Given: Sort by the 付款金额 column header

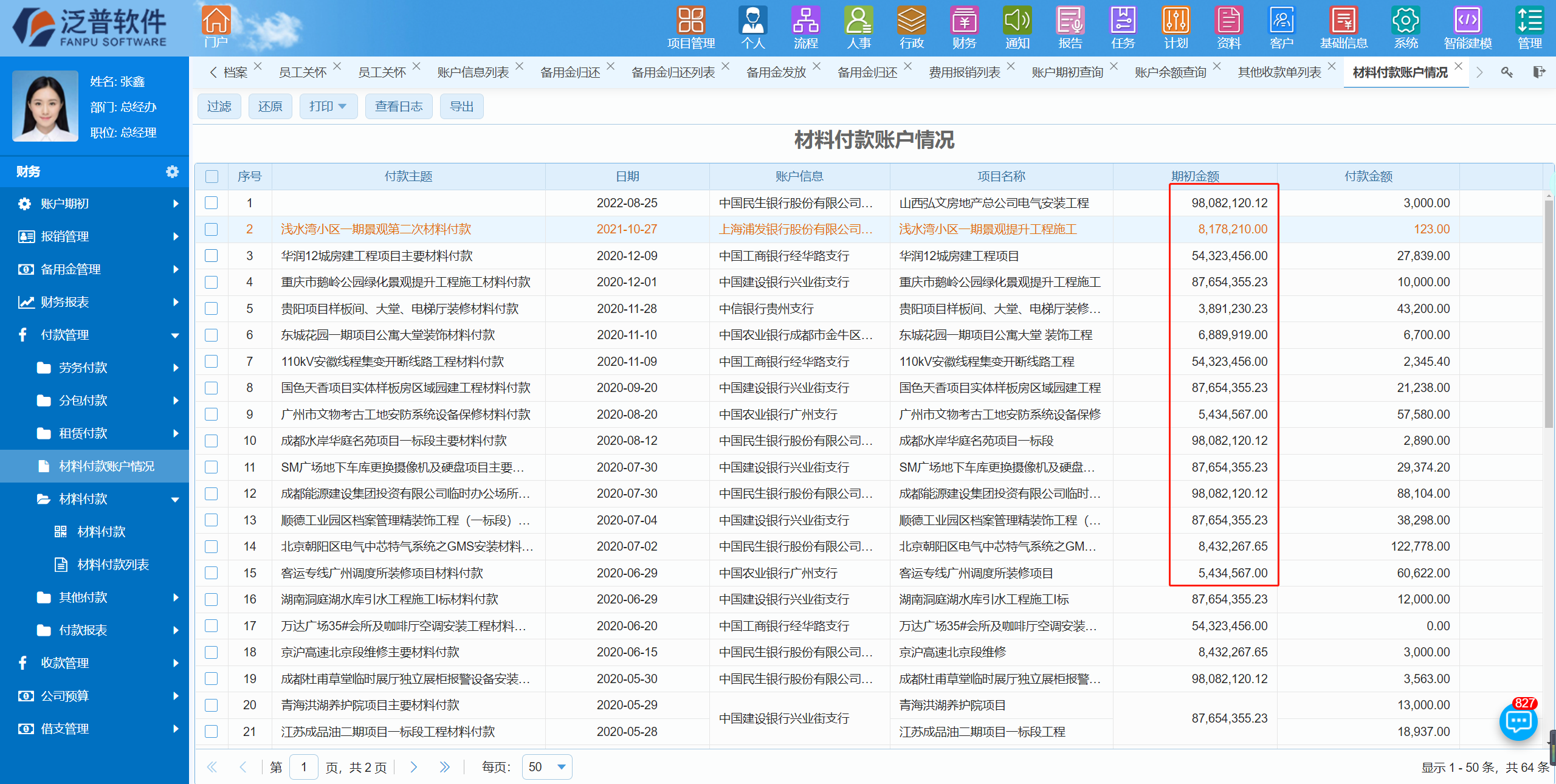Looking at the screenshot, I should point(1368,177).
